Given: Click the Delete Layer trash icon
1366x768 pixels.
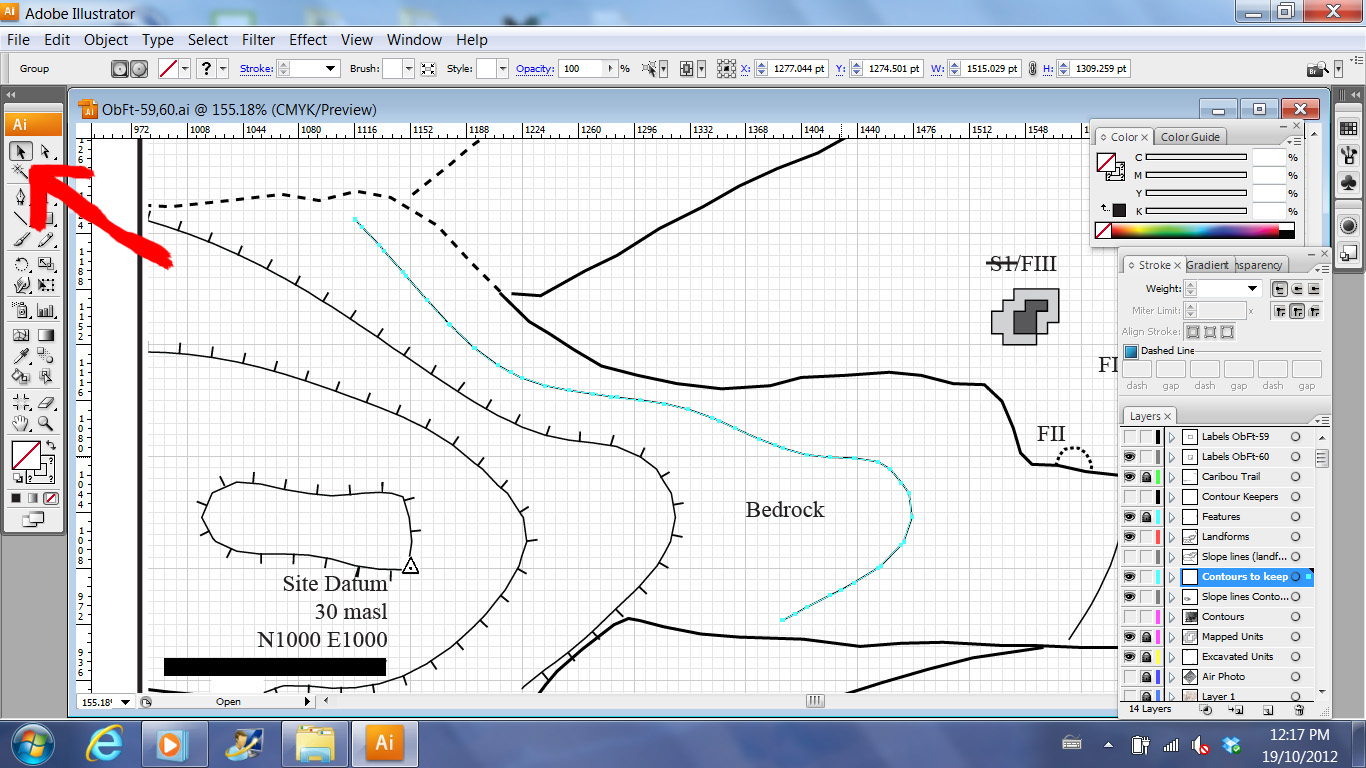Looking at the screenshot, I should pos(1297,709).
